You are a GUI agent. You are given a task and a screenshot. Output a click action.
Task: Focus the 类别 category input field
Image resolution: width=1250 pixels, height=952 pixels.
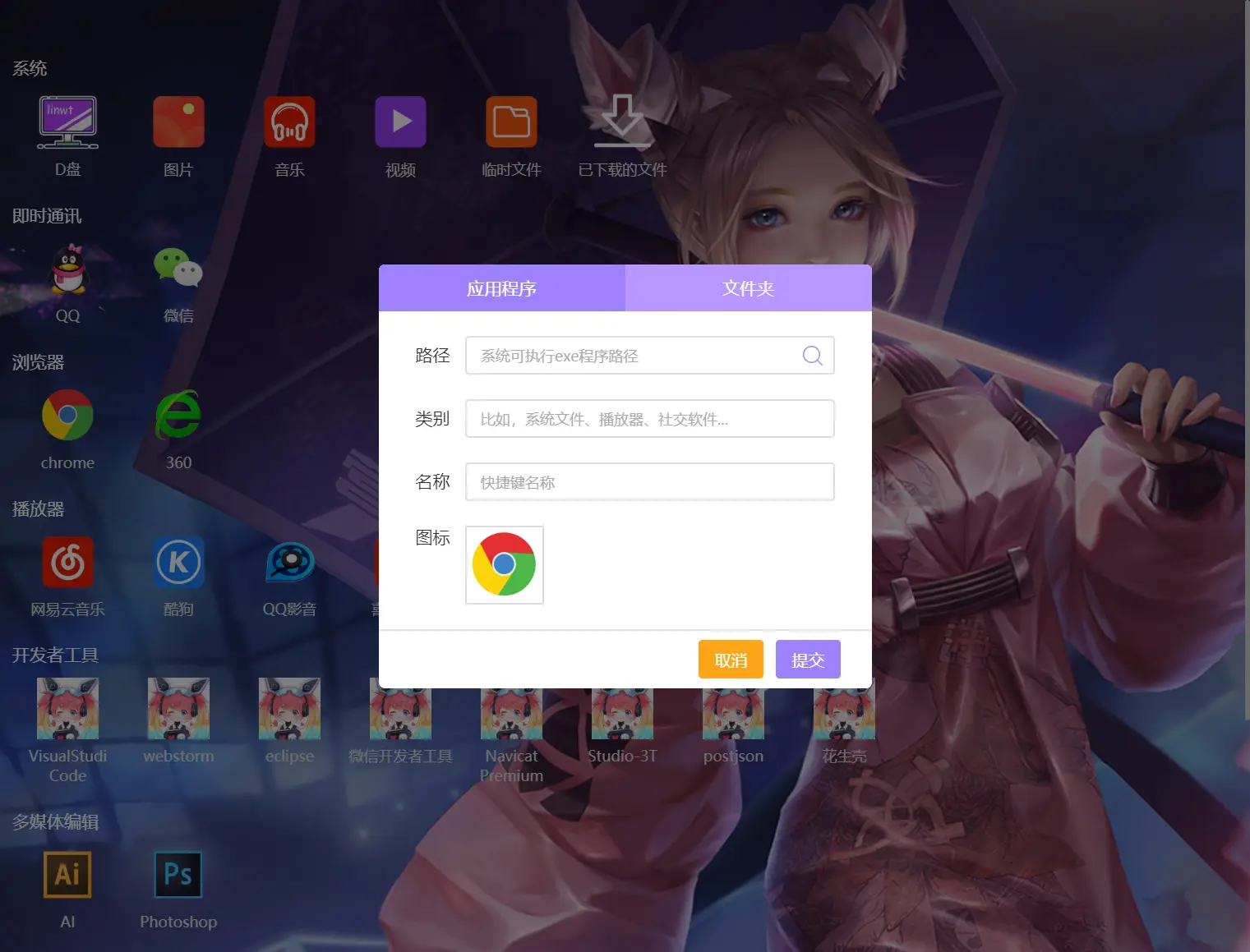(650, 419)
